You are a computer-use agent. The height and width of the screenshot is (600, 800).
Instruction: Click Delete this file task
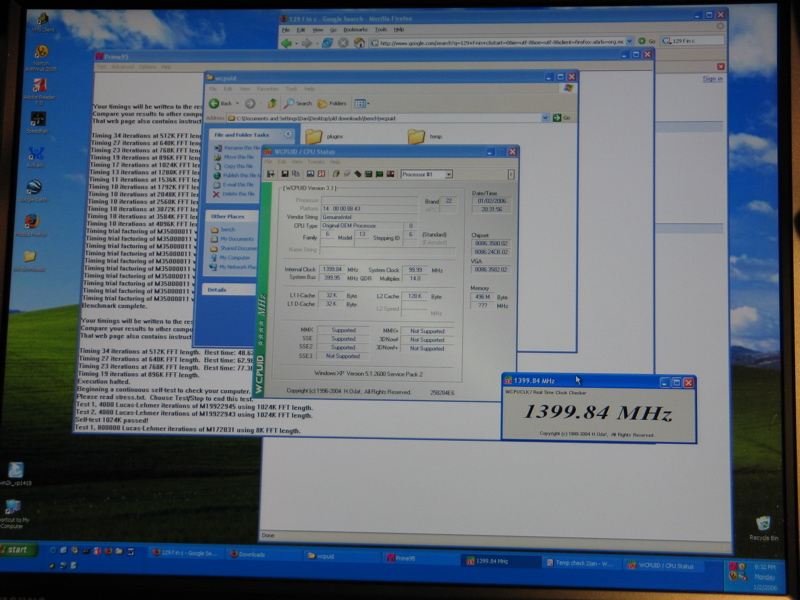point(234,194)
